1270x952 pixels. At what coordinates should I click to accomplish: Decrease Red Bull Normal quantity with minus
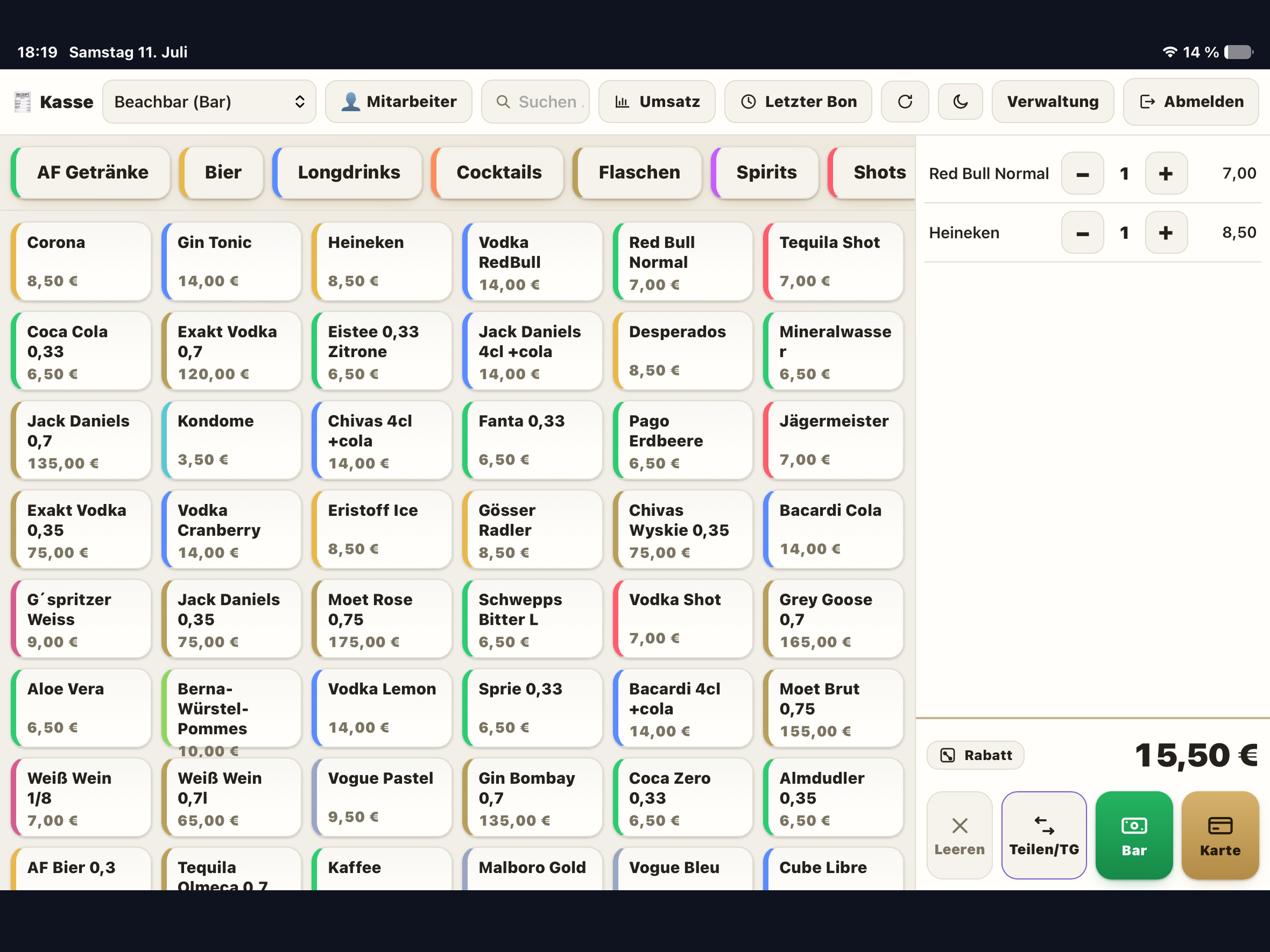point(1082,173)
